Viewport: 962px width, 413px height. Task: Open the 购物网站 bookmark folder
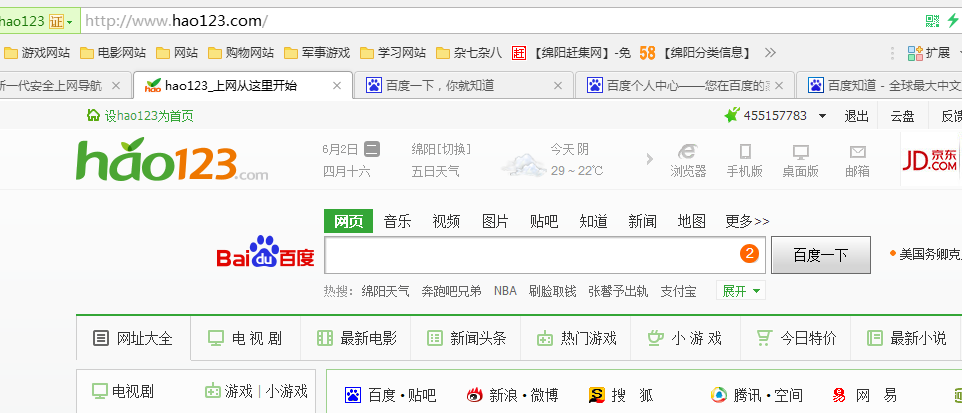click(241, 53)
